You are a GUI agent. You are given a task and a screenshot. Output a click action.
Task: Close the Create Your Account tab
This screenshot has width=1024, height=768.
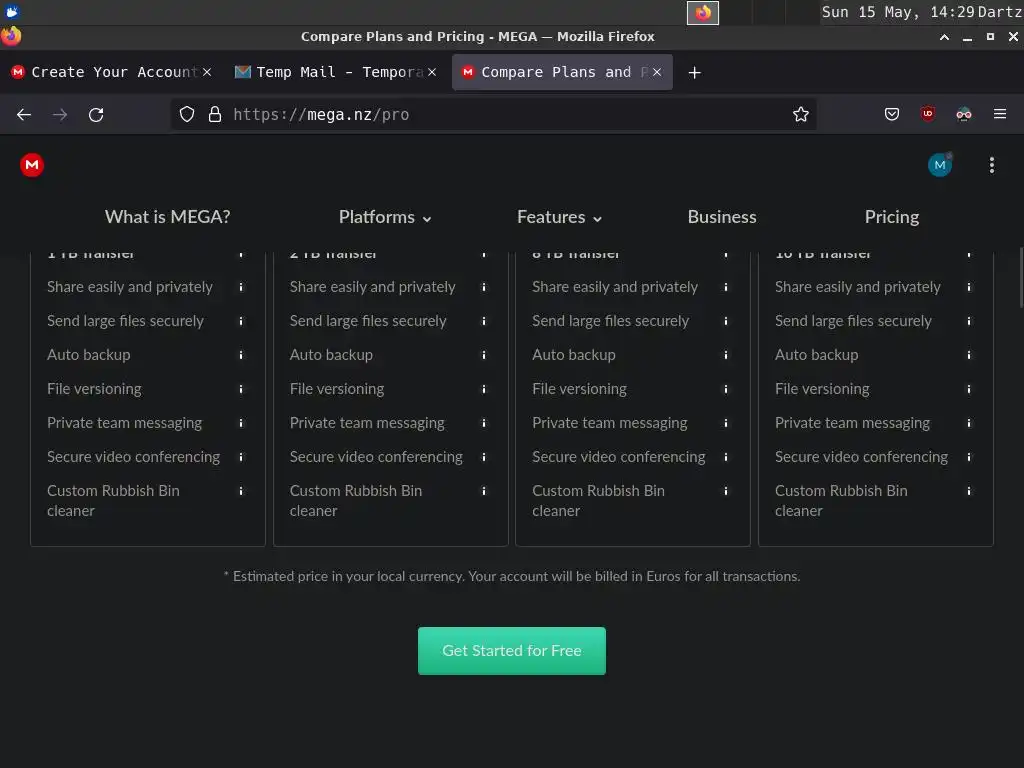(x=207, y=72)
